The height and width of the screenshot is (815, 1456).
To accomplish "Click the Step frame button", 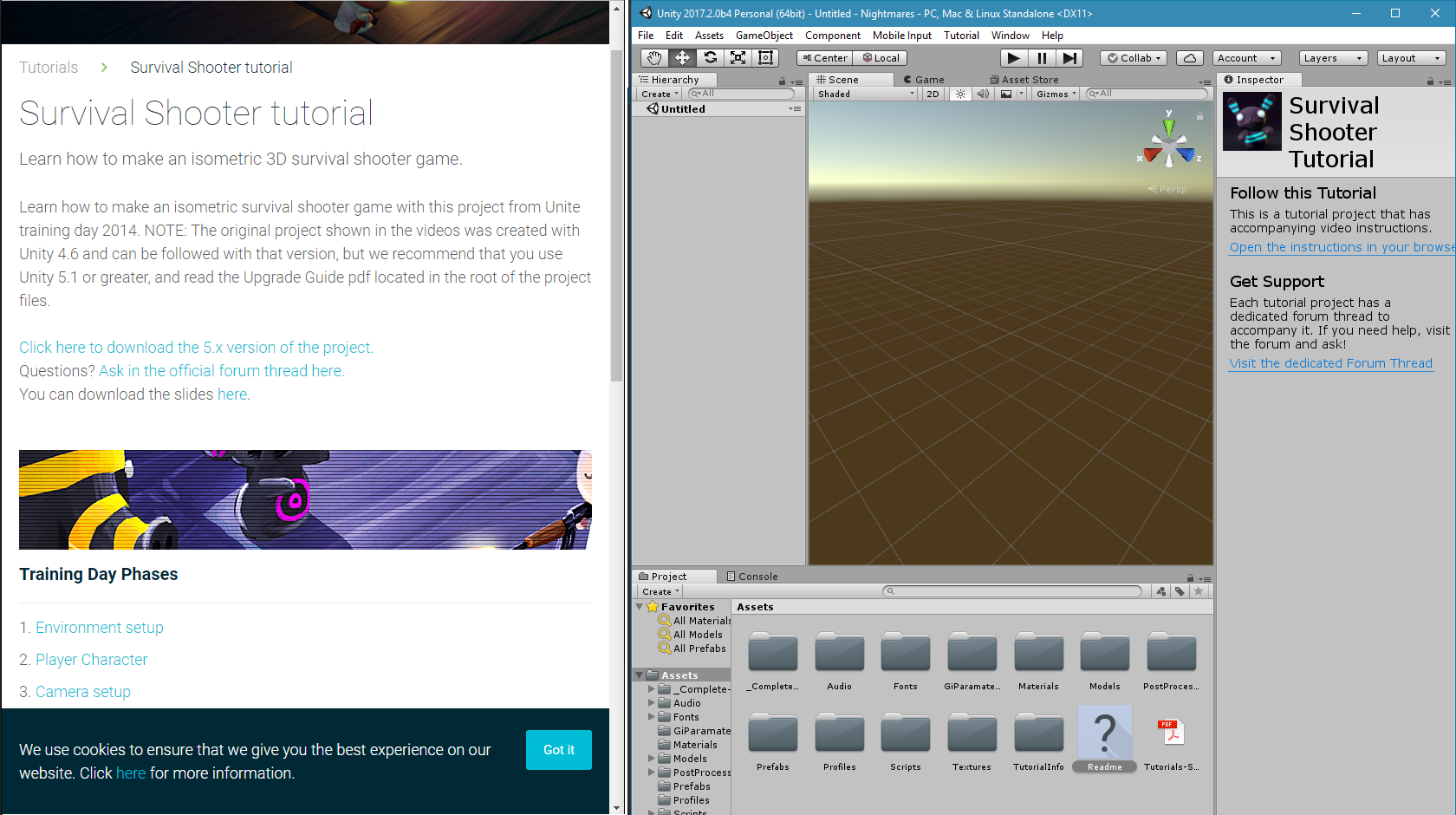I will coord(1069,58).
